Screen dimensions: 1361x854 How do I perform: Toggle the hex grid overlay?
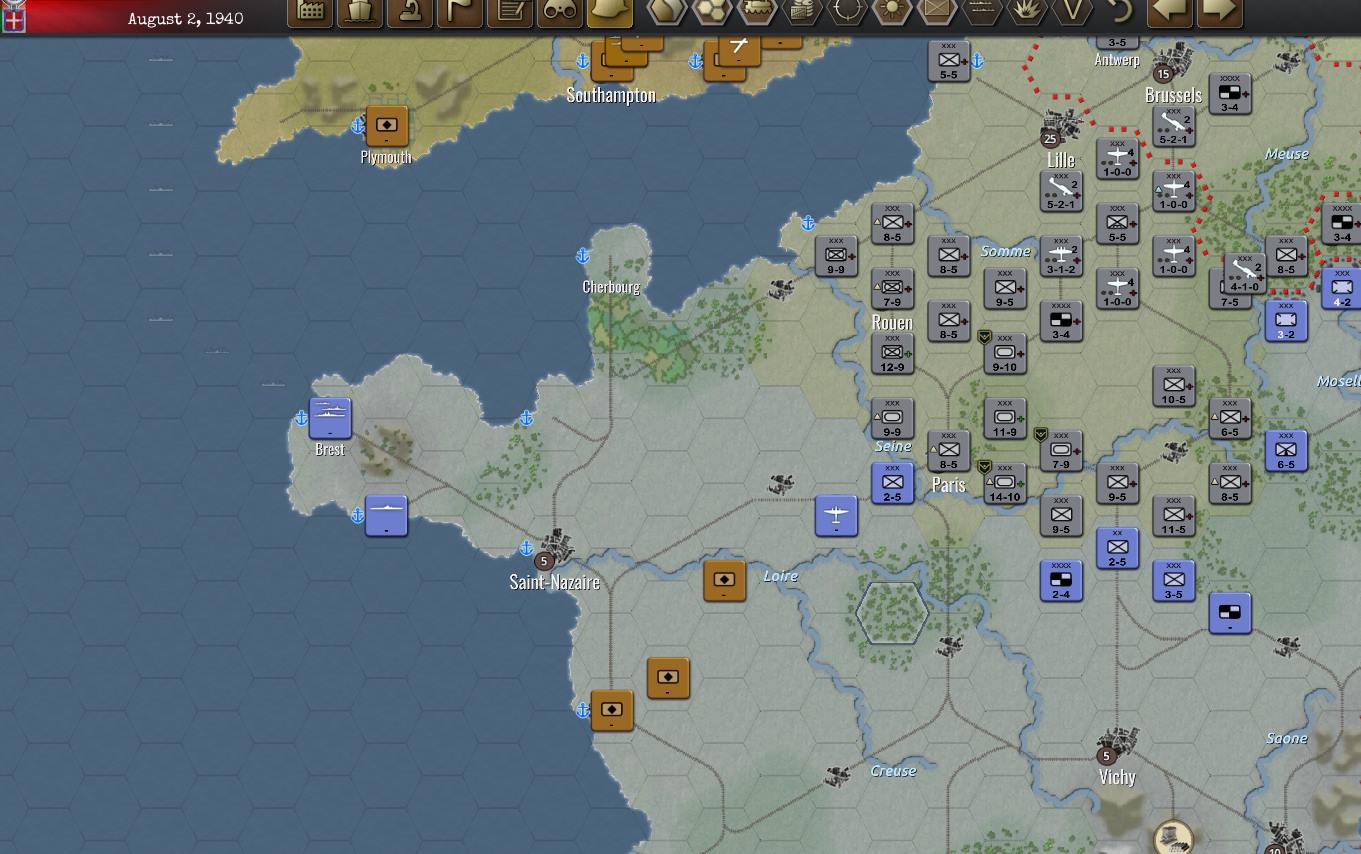(712, 11)
